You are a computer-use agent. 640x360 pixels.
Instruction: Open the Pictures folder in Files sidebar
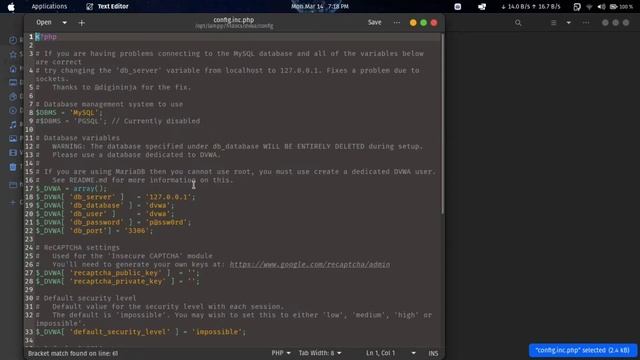pos(13,139)
